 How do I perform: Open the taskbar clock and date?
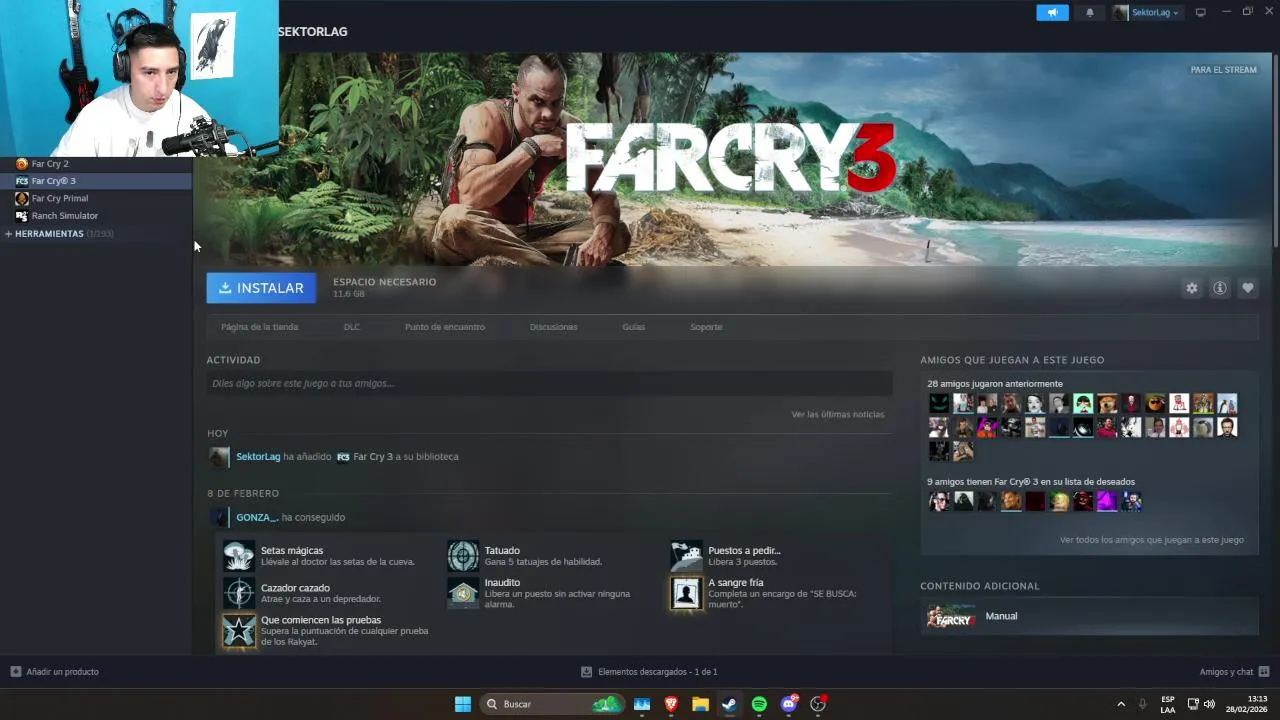[1247, 704]
